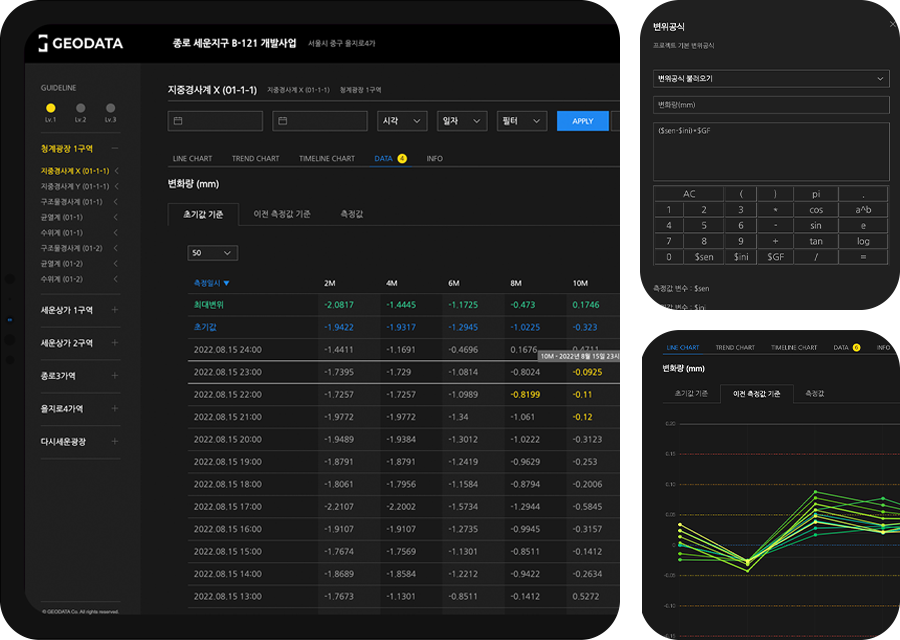This screenshot has height=640, width=900.
Task: Click the AC key on the formula keypad
Action: [689, 194]
